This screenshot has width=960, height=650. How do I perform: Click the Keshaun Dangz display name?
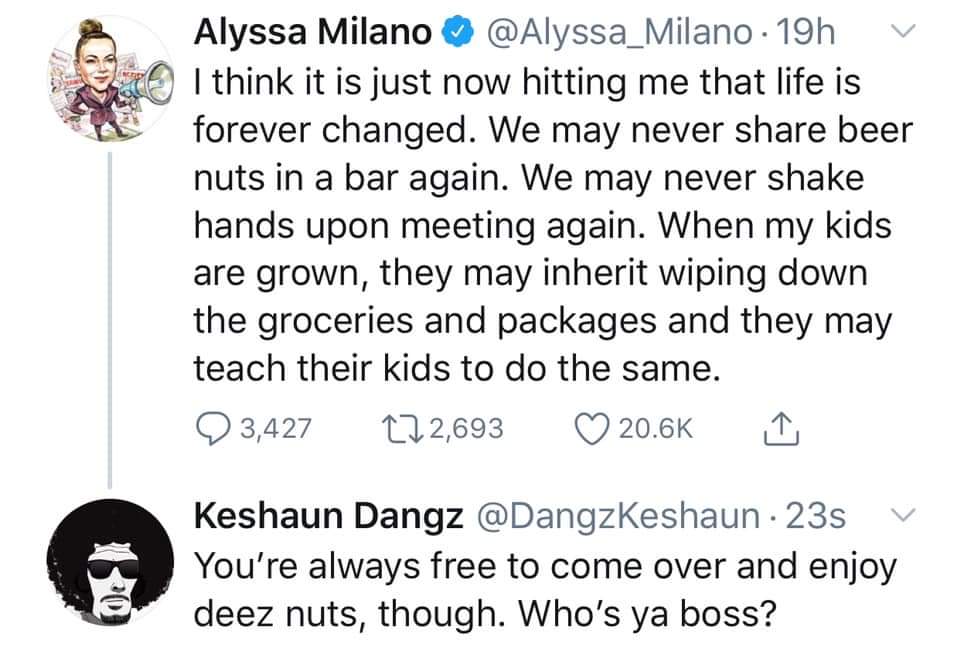pos(327,518)
